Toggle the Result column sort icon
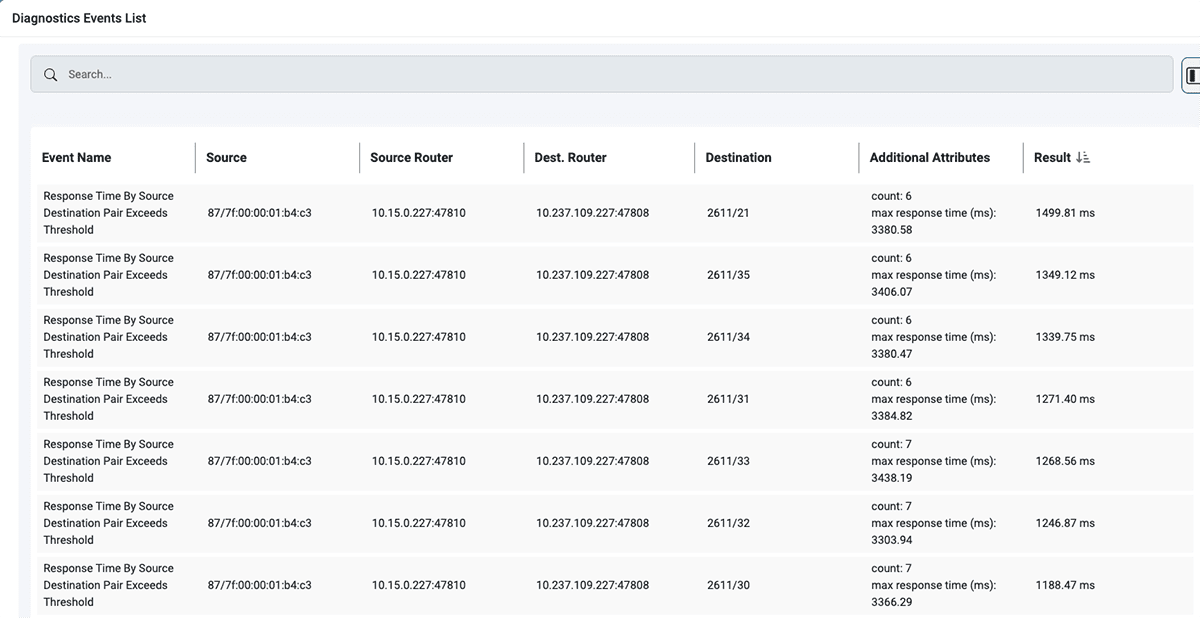 [1083, 158]
